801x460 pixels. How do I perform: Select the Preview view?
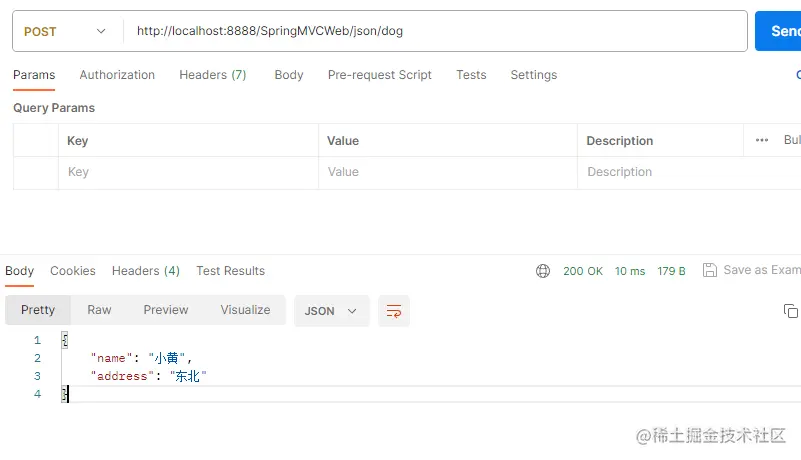coord(166,310)
